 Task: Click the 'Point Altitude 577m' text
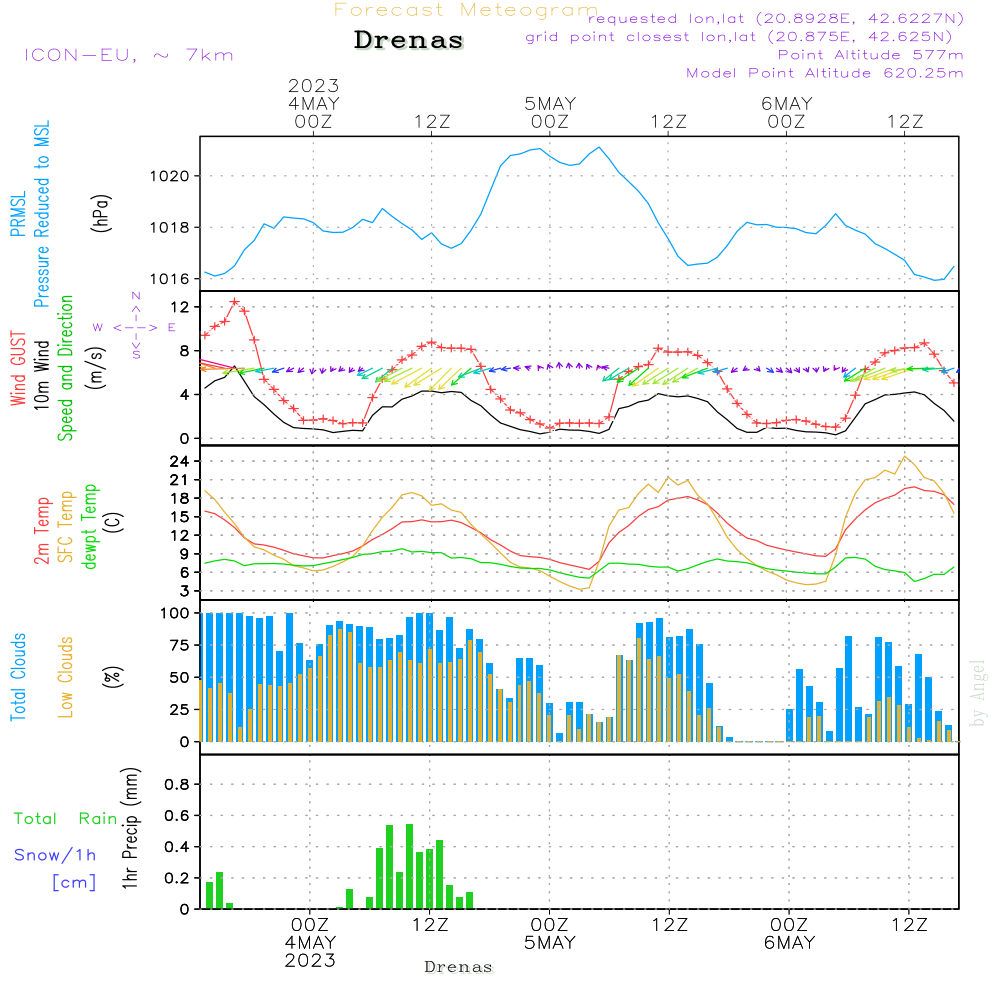(871, 55)
